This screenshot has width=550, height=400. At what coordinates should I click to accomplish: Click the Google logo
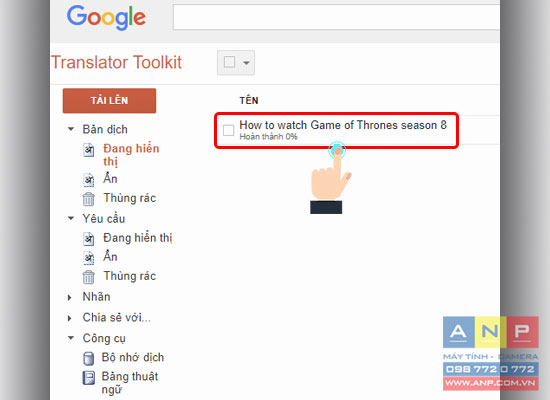tap(106, 17)
